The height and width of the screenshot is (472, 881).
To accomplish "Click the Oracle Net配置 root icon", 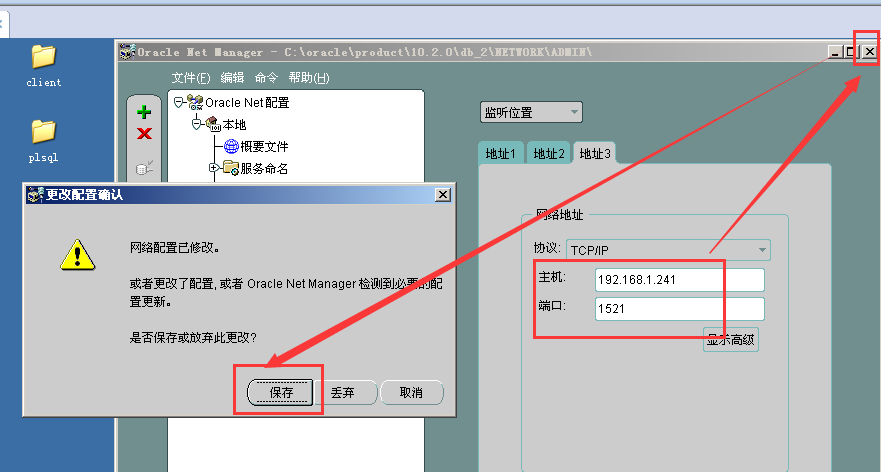I will [195, 102].
